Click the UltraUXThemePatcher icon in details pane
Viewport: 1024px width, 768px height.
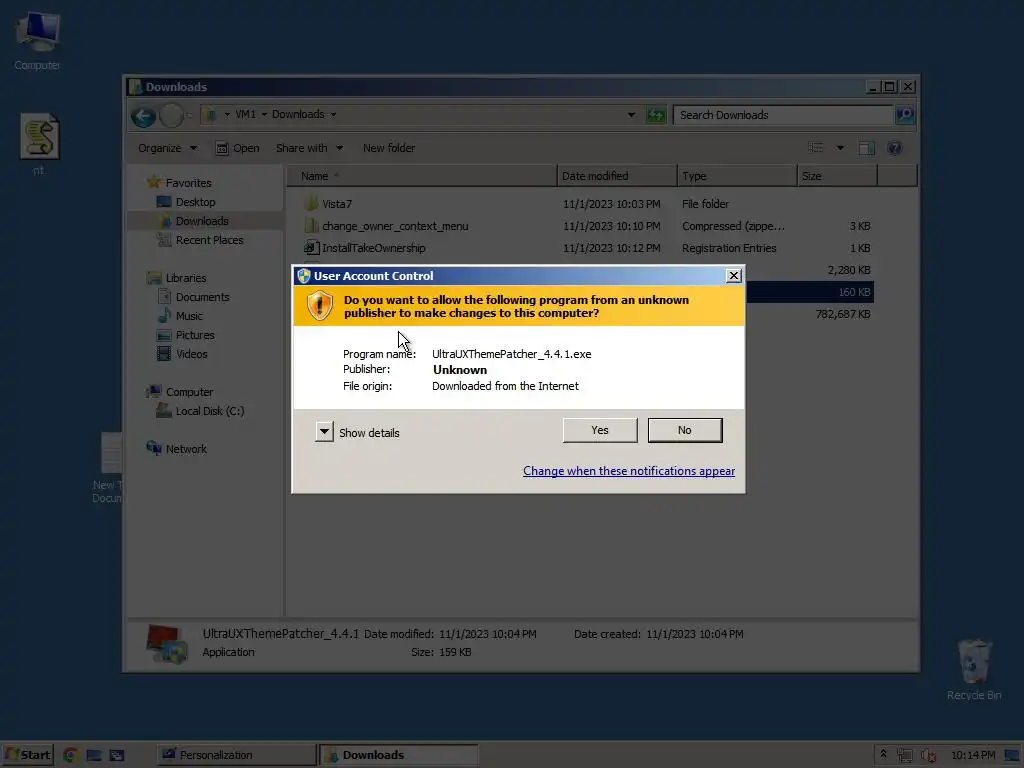click(x=165, y=643)
